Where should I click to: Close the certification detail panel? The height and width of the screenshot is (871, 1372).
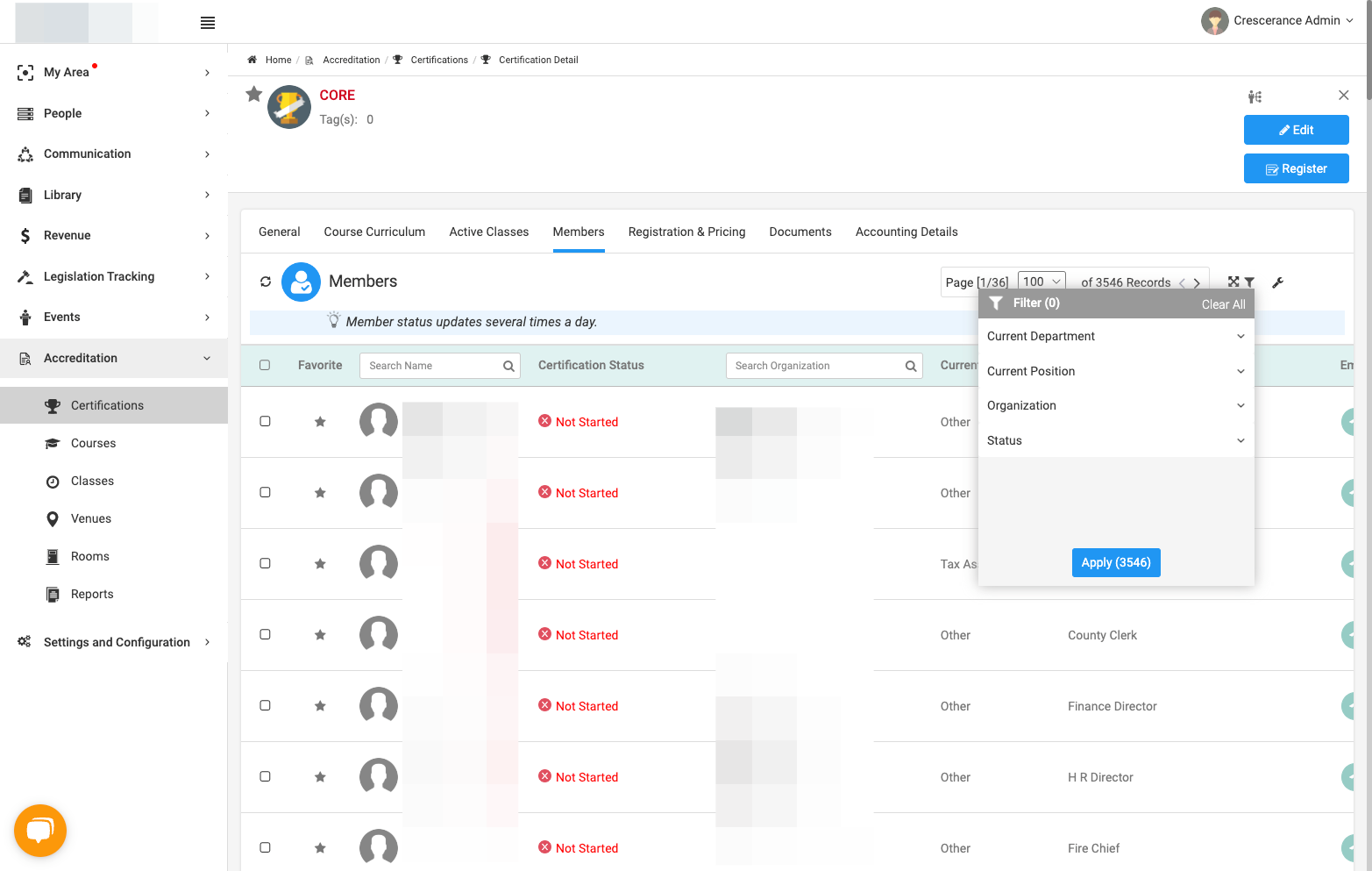pos(1343,95)
